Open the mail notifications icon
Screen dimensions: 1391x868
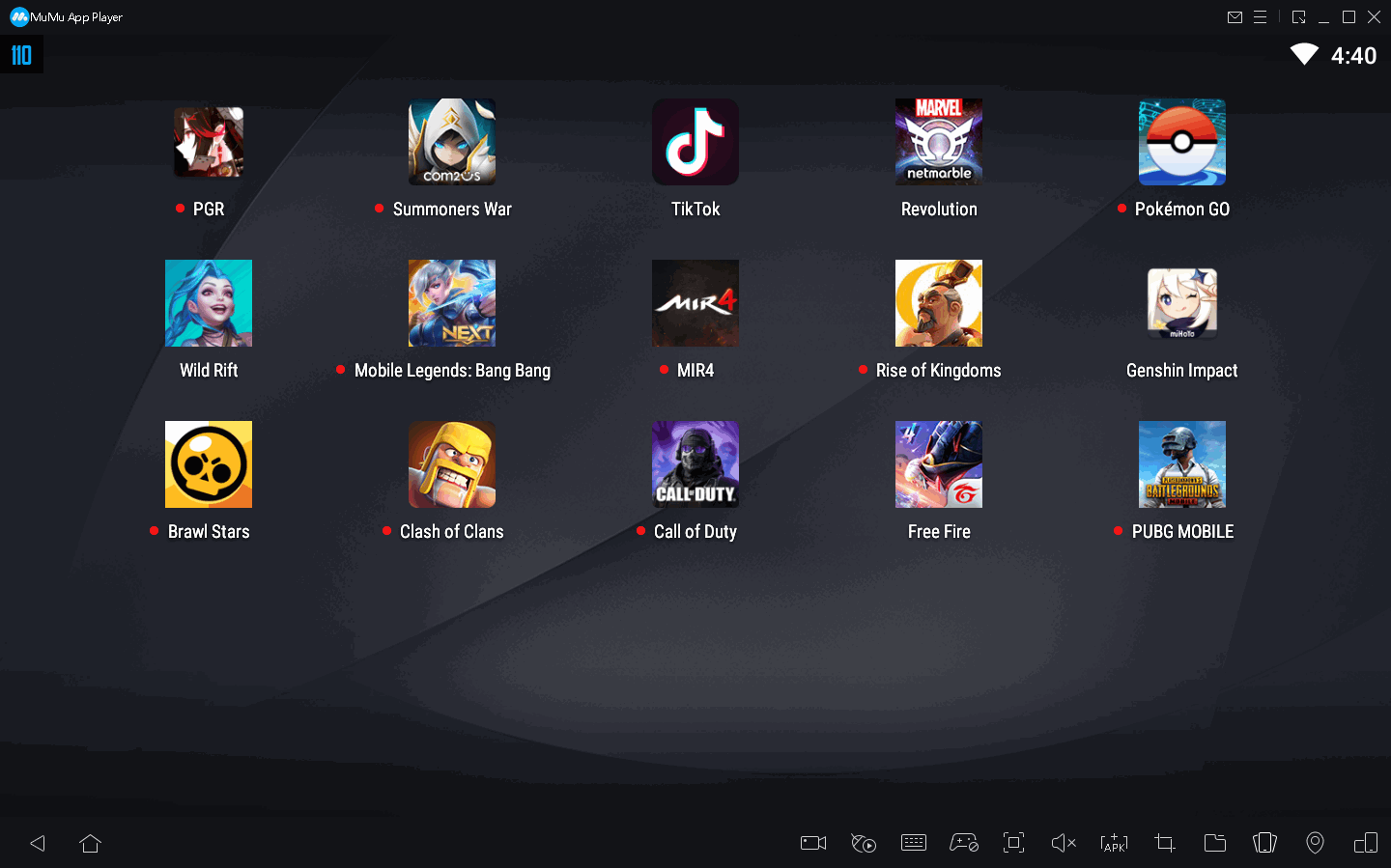[x=1235, y=17]
